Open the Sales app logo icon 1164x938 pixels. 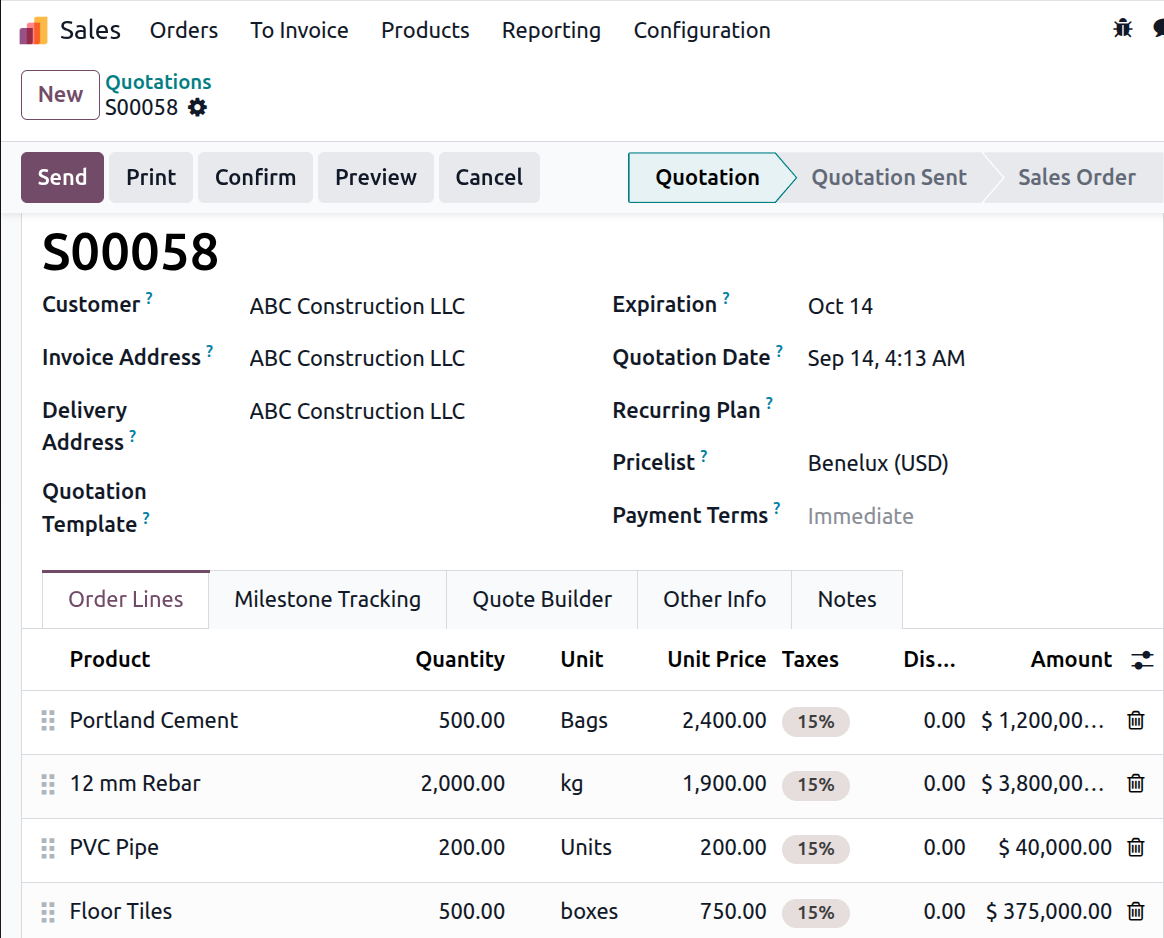(x=33, y=30)
